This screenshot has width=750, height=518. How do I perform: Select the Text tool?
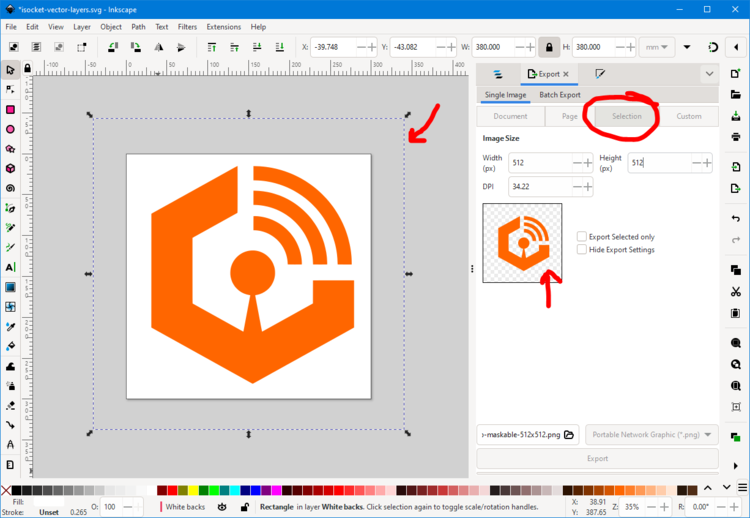click(x=10, y=267)
